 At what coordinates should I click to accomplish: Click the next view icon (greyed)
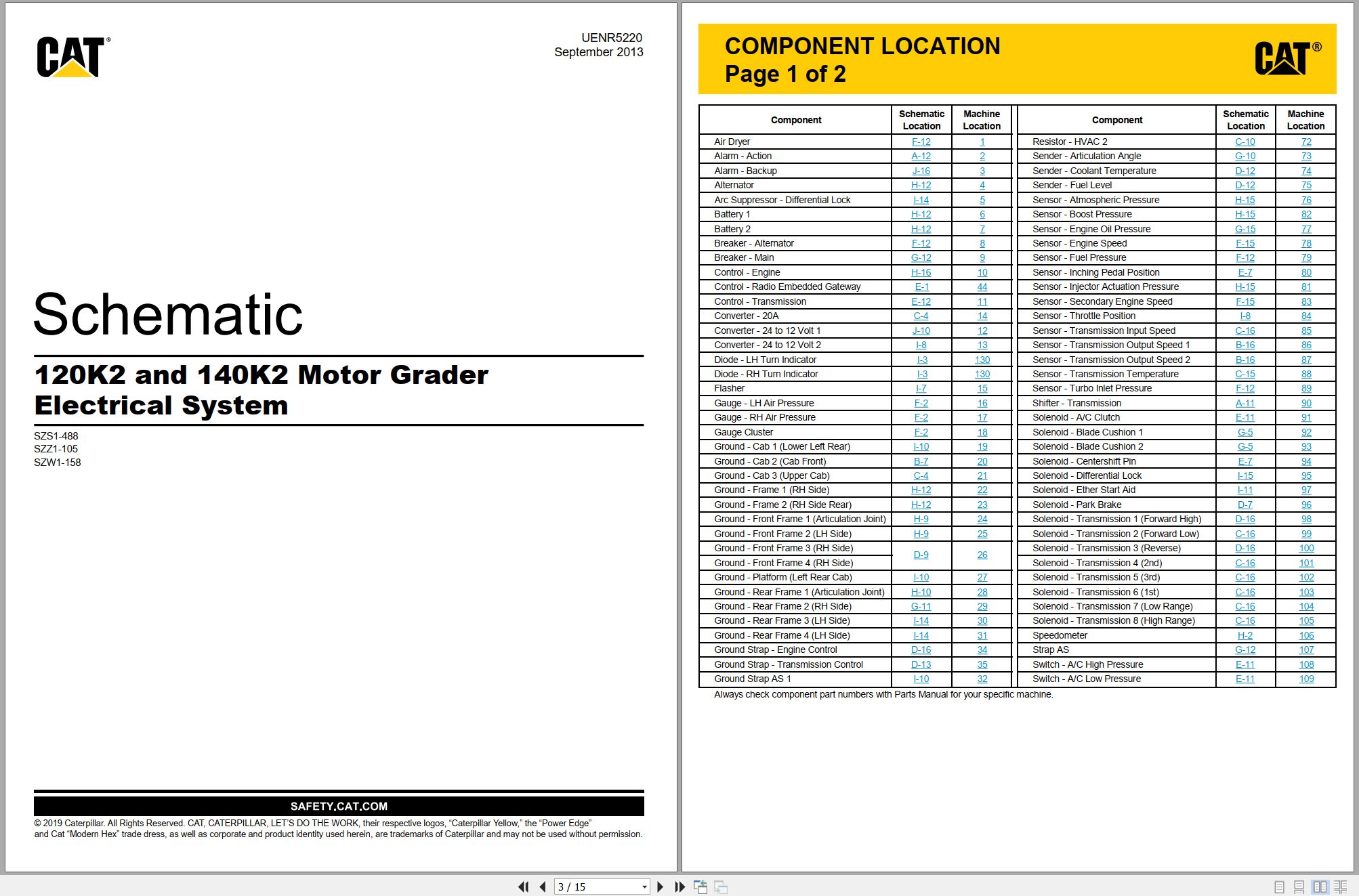pyautogui.click(x=721, y=887)
